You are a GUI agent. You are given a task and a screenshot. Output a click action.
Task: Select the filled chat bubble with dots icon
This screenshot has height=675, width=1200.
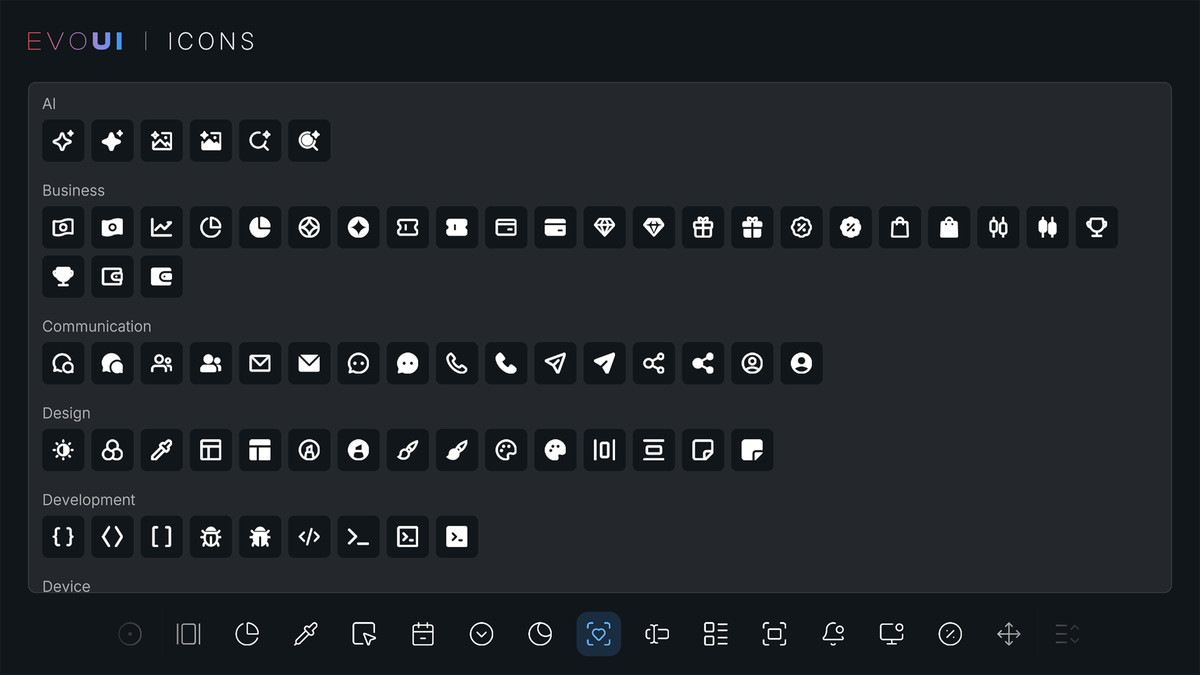[407, 364]
